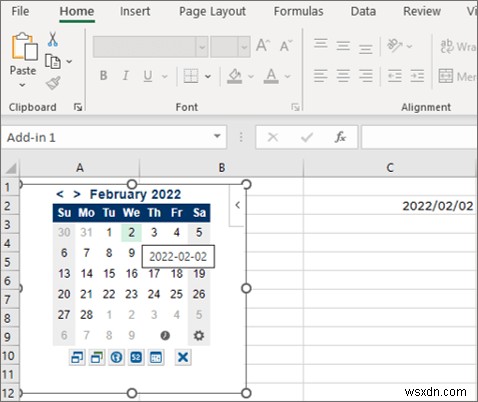Toggle Center alignment
The image size is (478, 402).
point(343,76)
